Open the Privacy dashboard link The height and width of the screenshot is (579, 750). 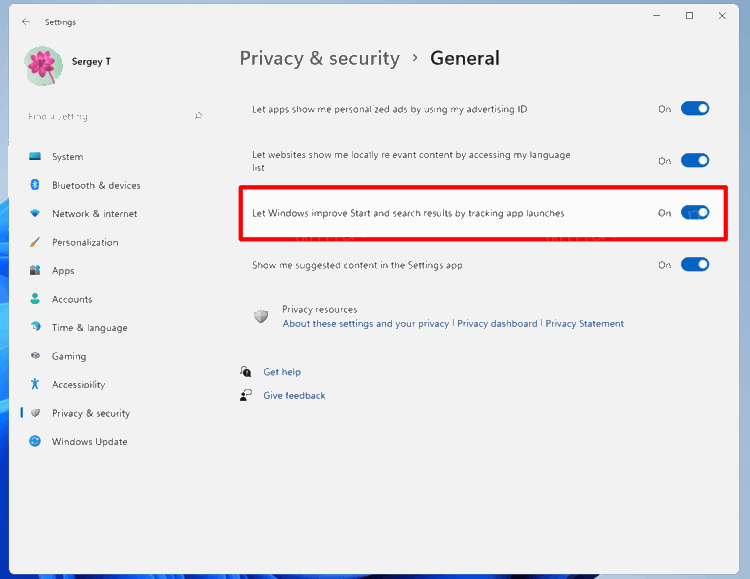pos(497,324)
